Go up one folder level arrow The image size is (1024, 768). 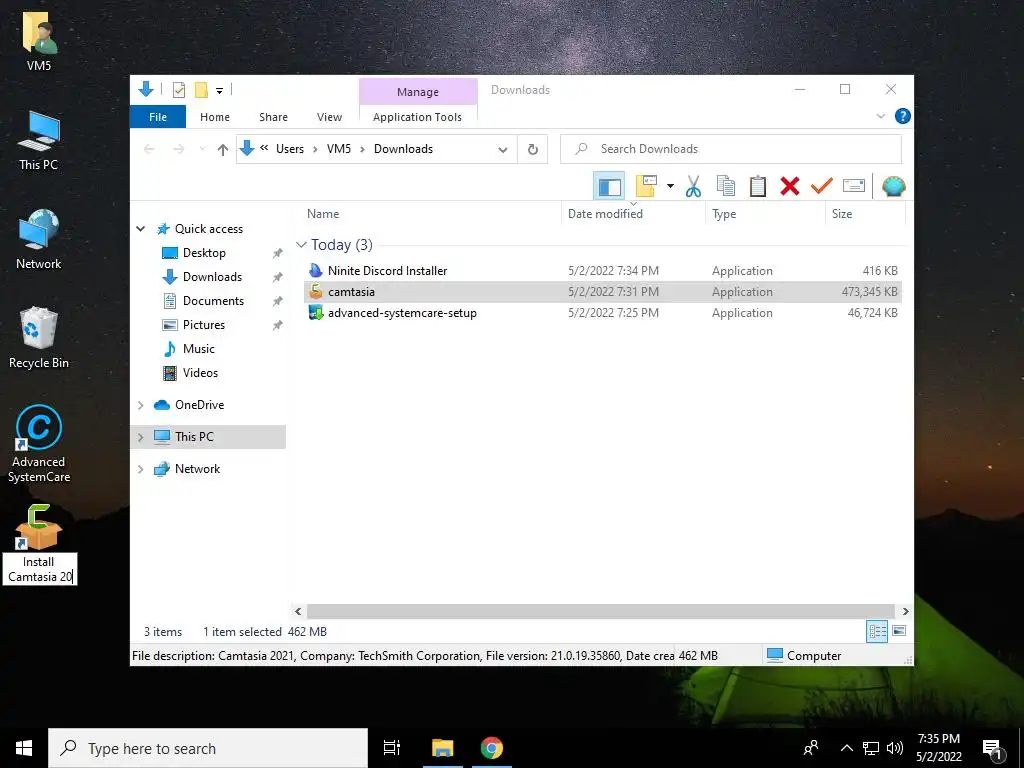(223, 150)
